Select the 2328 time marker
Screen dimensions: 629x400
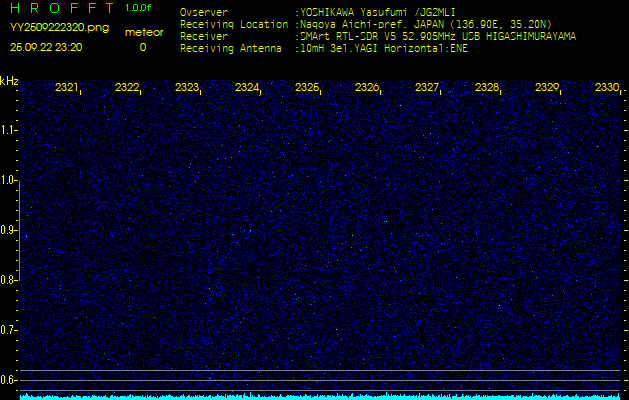487,88
